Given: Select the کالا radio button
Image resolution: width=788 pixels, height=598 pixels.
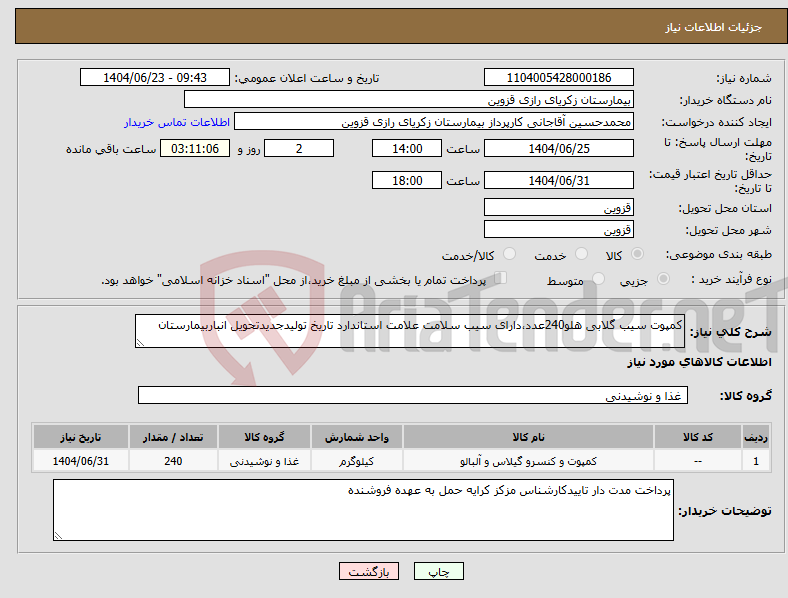Looking at the screenshot, I should coord(637,254).
